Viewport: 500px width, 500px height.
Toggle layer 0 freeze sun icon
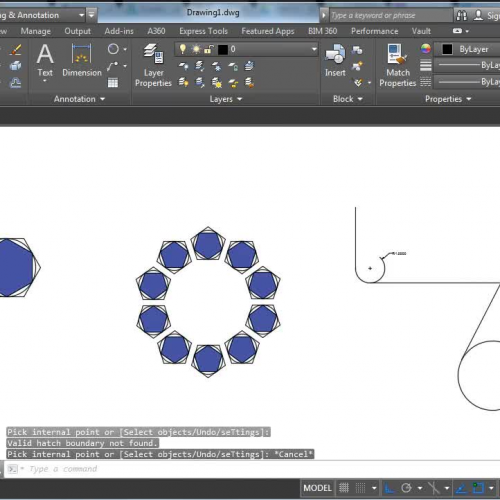coord(196,49)
